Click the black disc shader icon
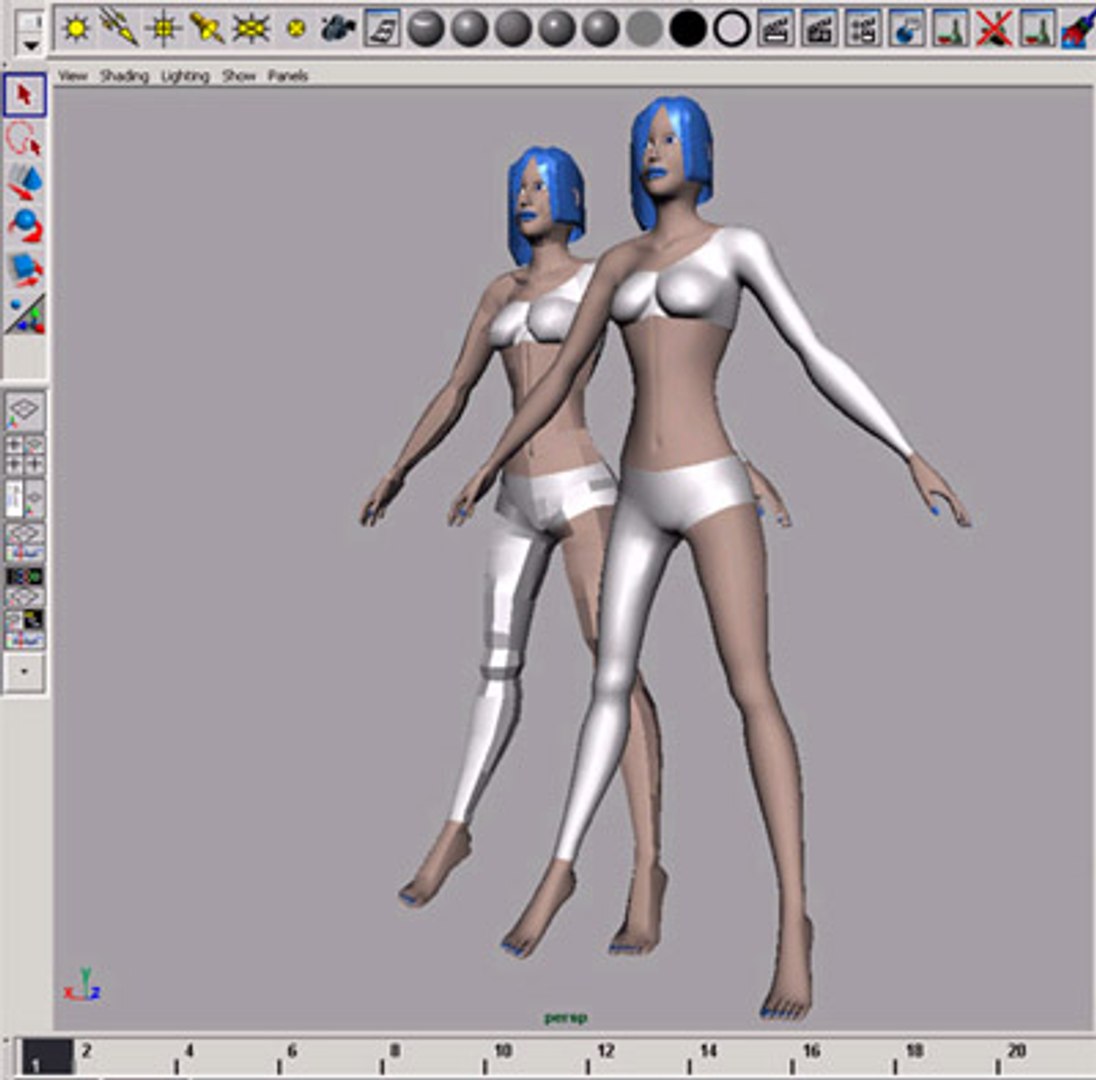This screenshot has height=1080, width=1096. tap(688, 29)
